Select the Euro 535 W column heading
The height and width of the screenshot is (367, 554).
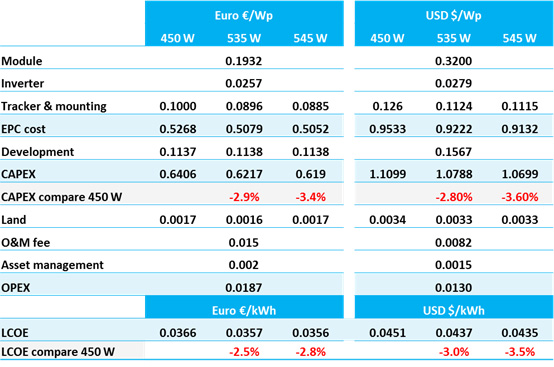244,38
